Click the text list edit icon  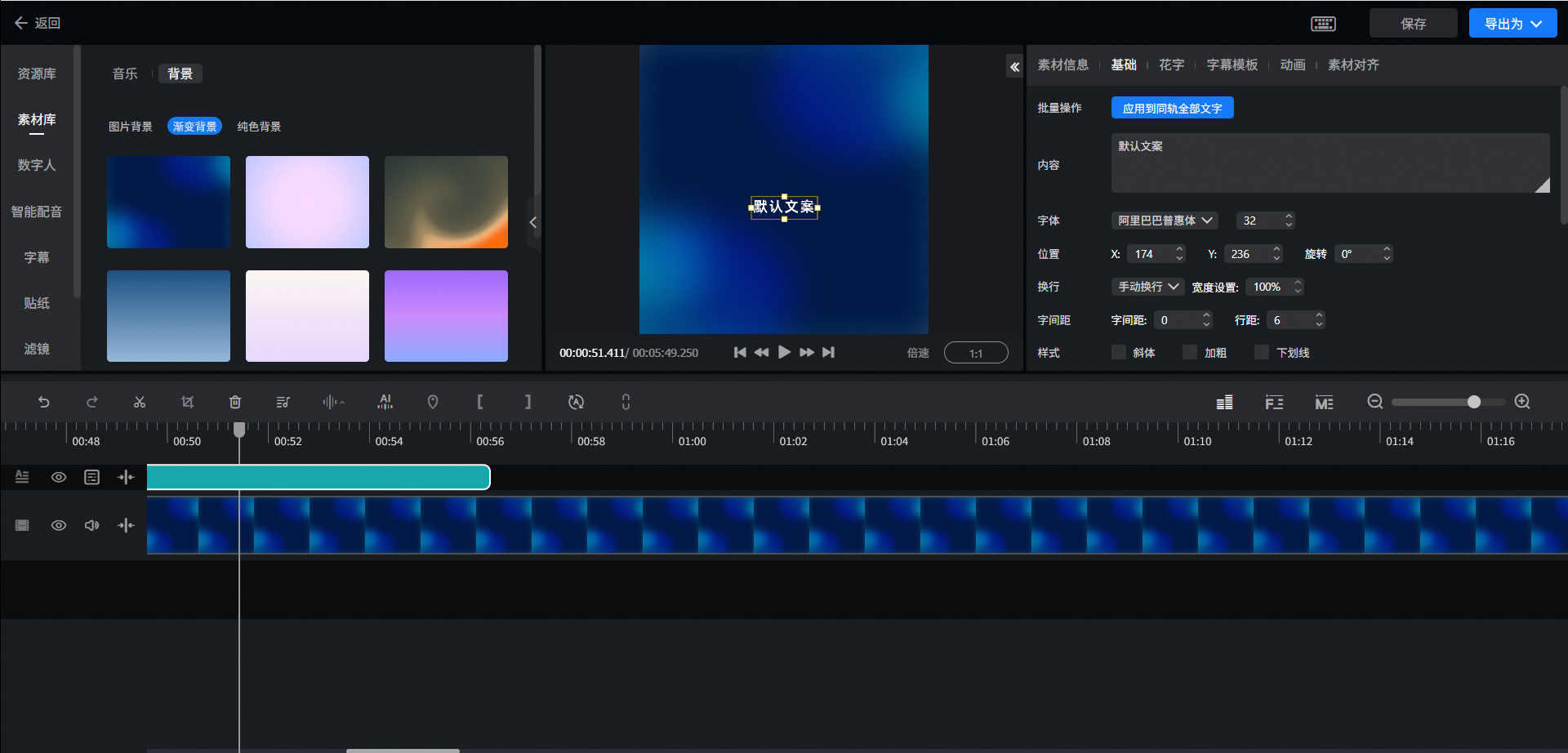[x=283, y=402]
